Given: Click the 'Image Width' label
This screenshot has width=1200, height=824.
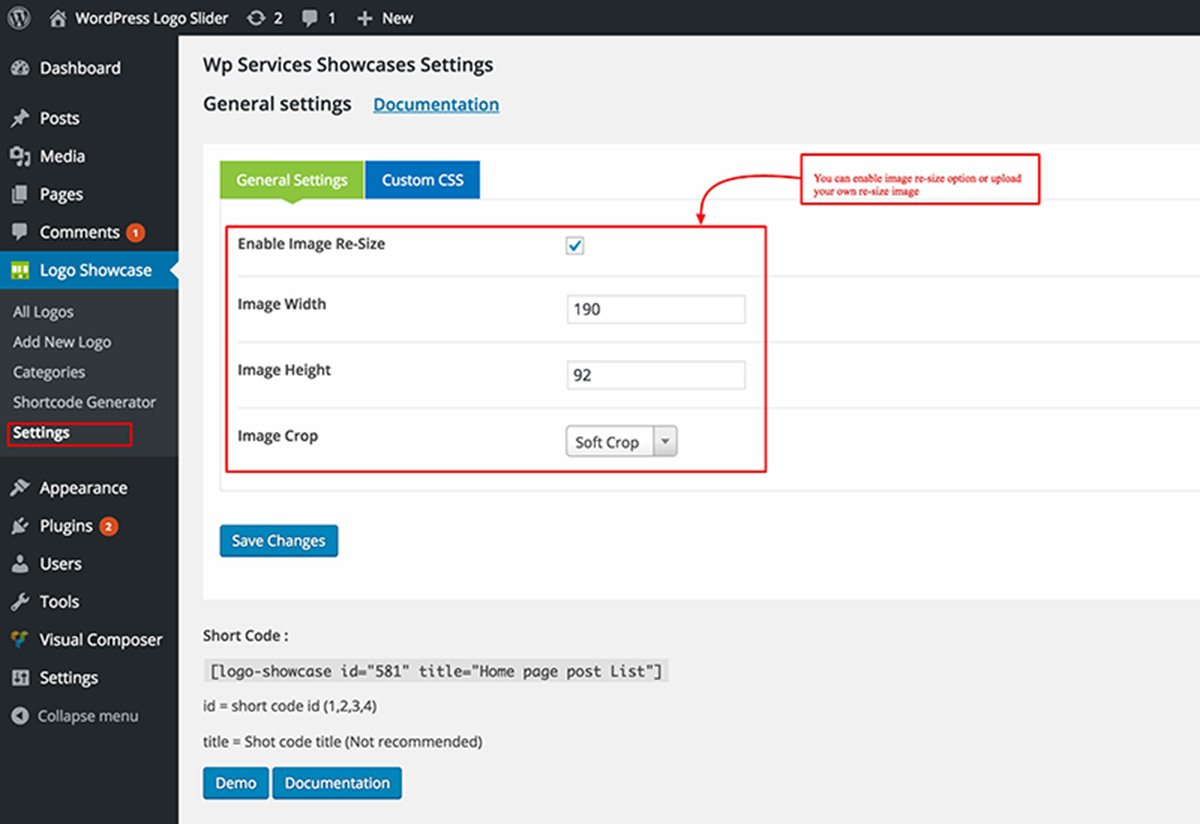Looking at the screenshot, I should coord(282,304).
